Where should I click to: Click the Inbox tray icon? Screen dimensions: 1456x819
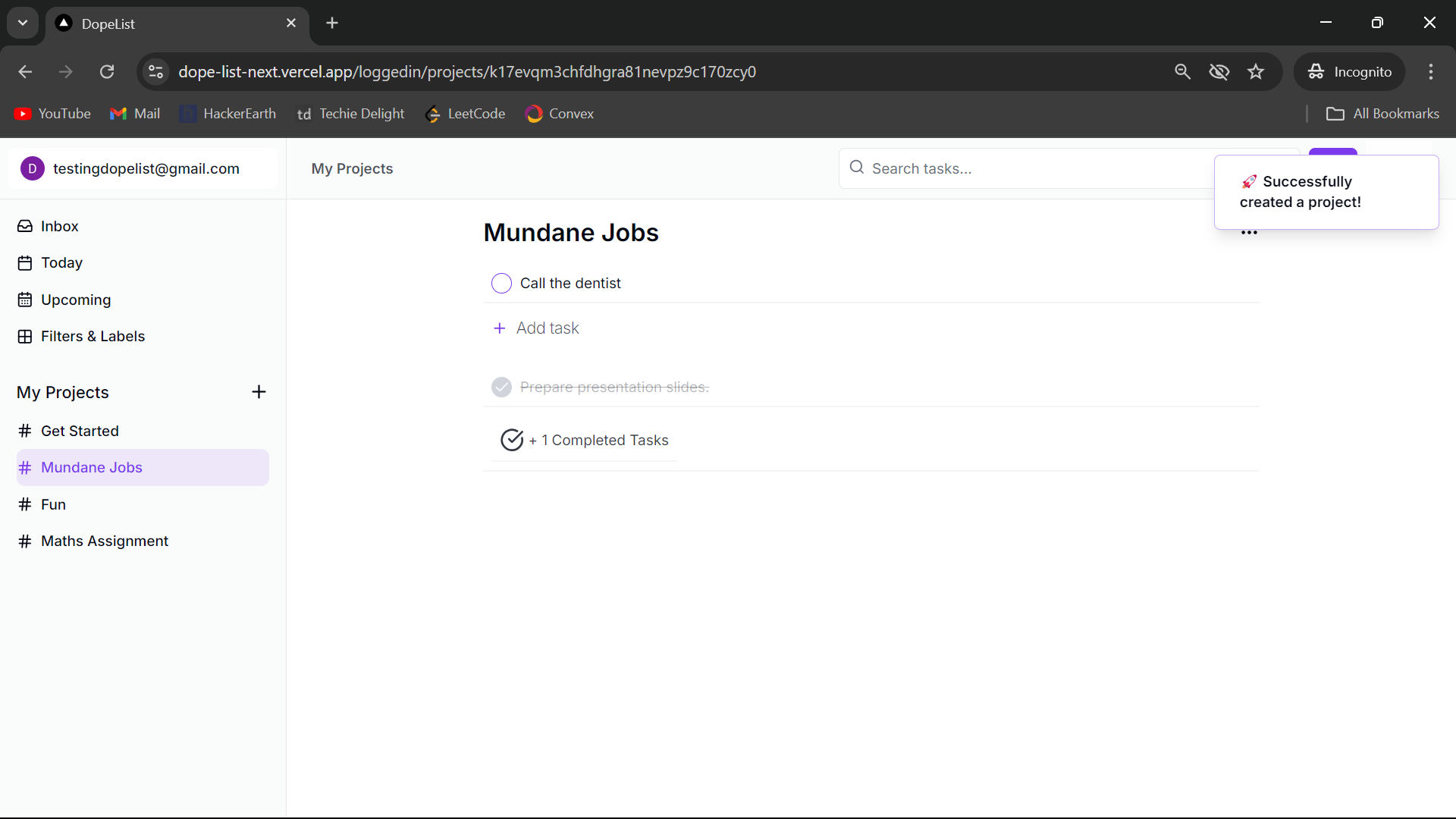pos(25,226)
